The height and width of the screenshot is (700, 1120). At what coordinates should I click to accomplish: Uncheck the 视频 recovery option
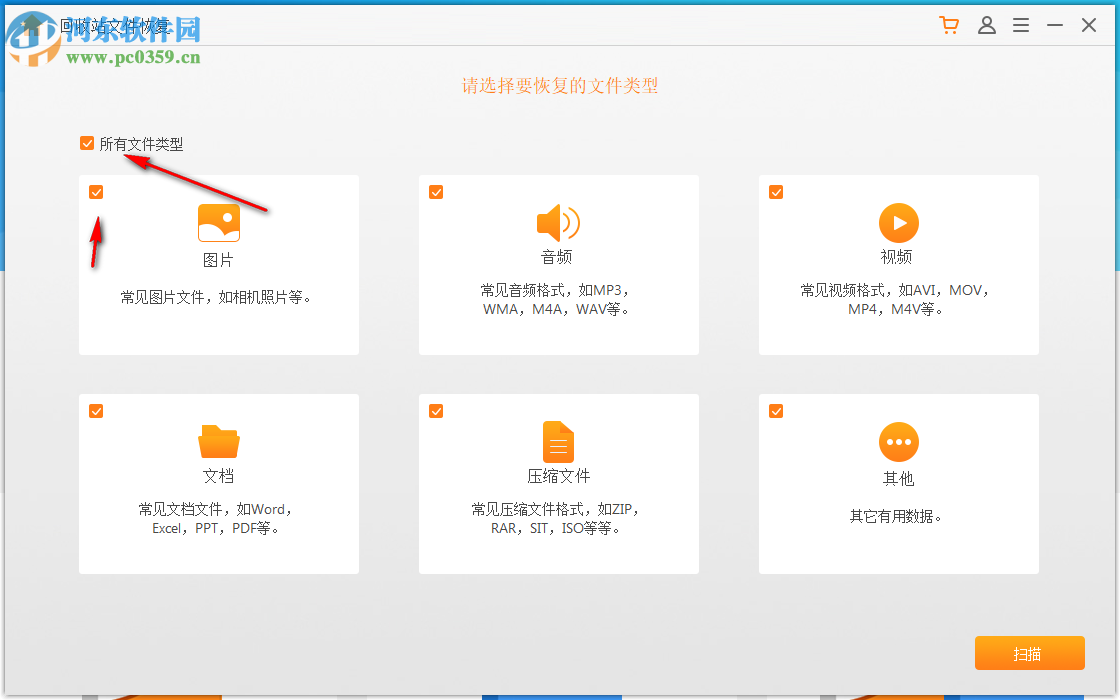point(776,192)
